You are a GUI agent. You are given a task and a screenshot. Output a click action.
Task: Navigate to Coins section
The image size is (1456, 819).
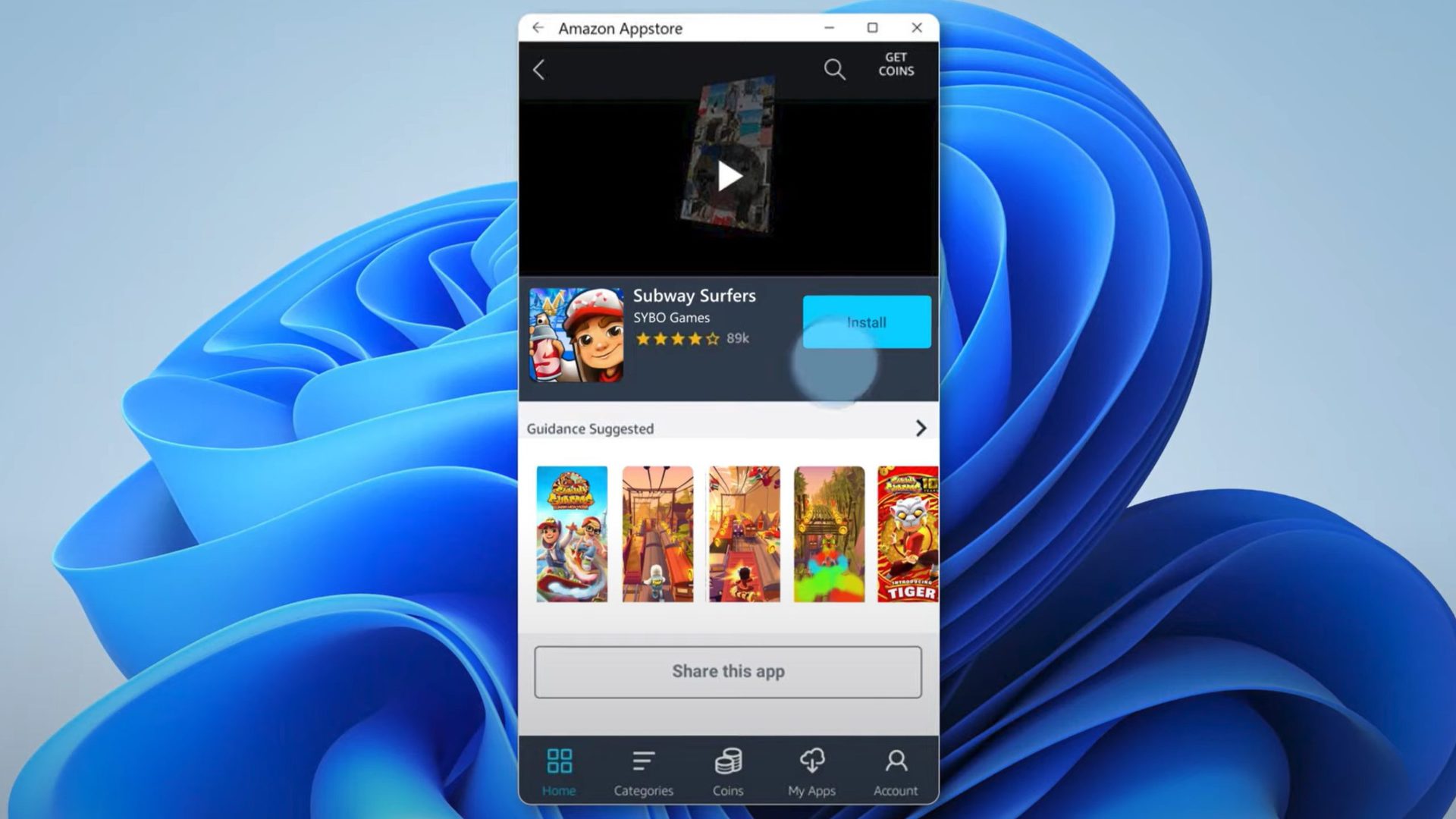(728, 770)
